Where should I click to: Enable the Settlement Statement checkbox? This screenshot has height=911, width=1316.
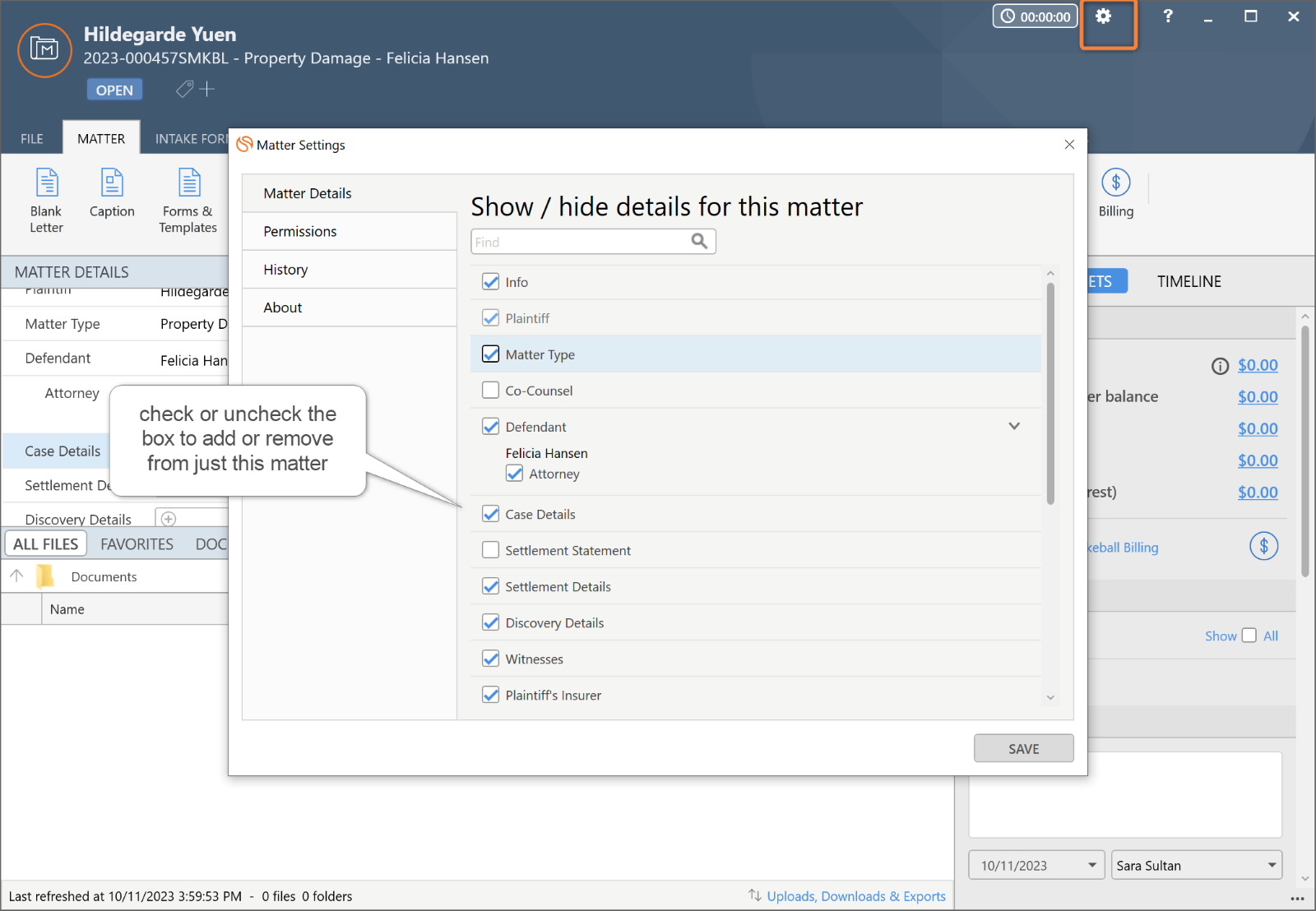[x=491, y=550]
